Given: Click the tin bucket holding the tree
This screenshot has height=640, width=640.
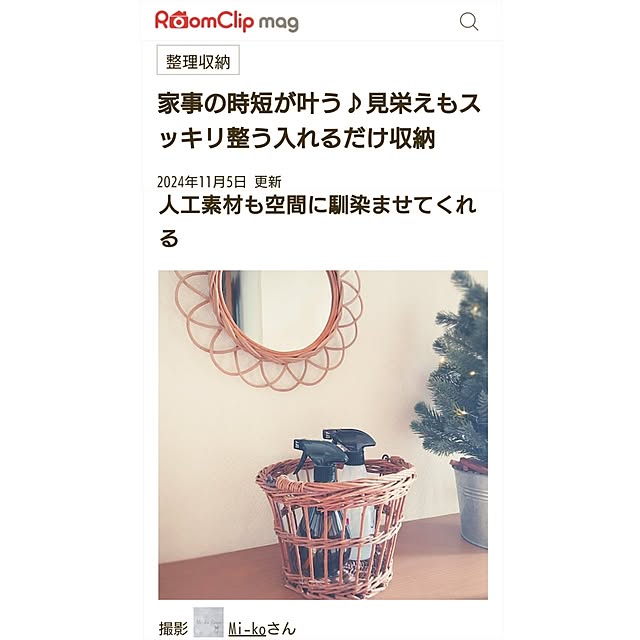Looking at the screenshot, I should pos(471,504).
